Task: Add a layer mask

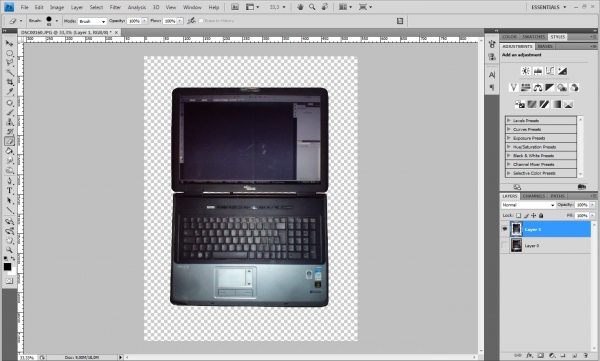Action: [x=540, y=356]
